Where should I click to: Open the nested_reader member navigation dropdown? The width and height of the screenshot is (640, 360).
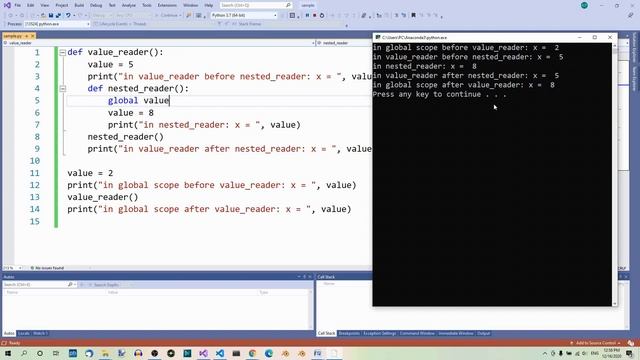coord(344,43)
